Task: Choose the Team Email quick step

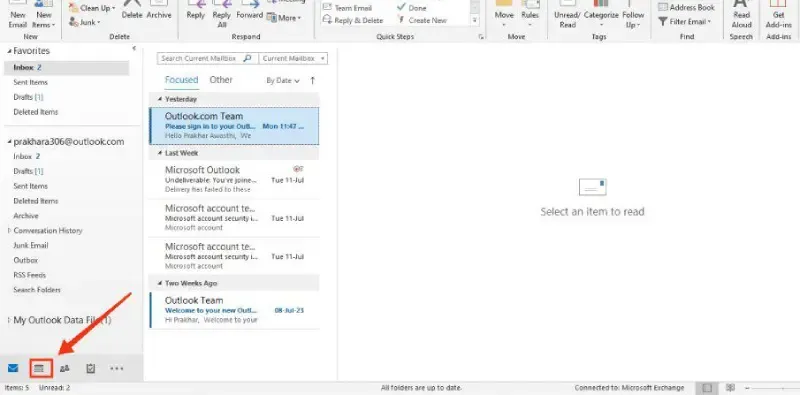Action: (x=347, y=8)
